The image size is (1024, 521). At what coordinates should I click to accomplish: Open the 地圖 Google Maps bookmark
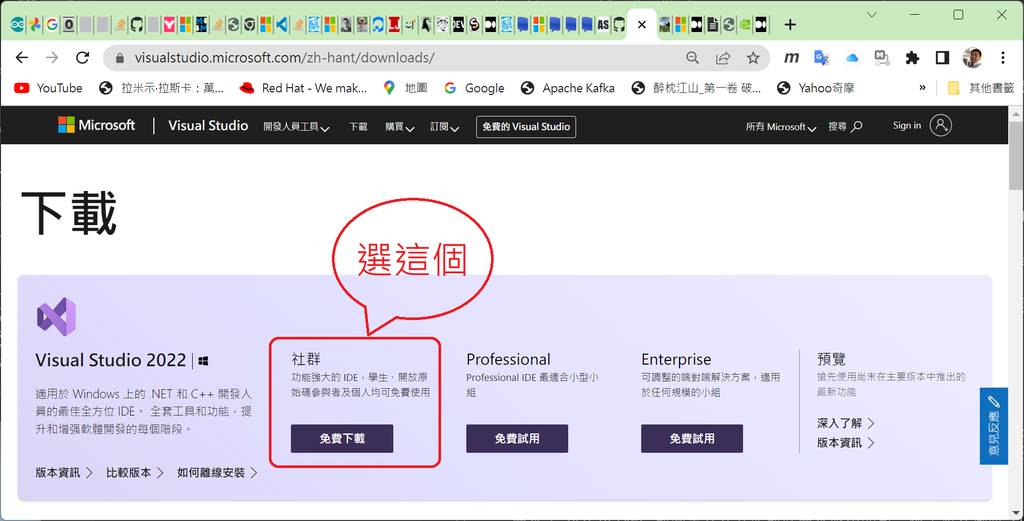[x=406, y=88]
